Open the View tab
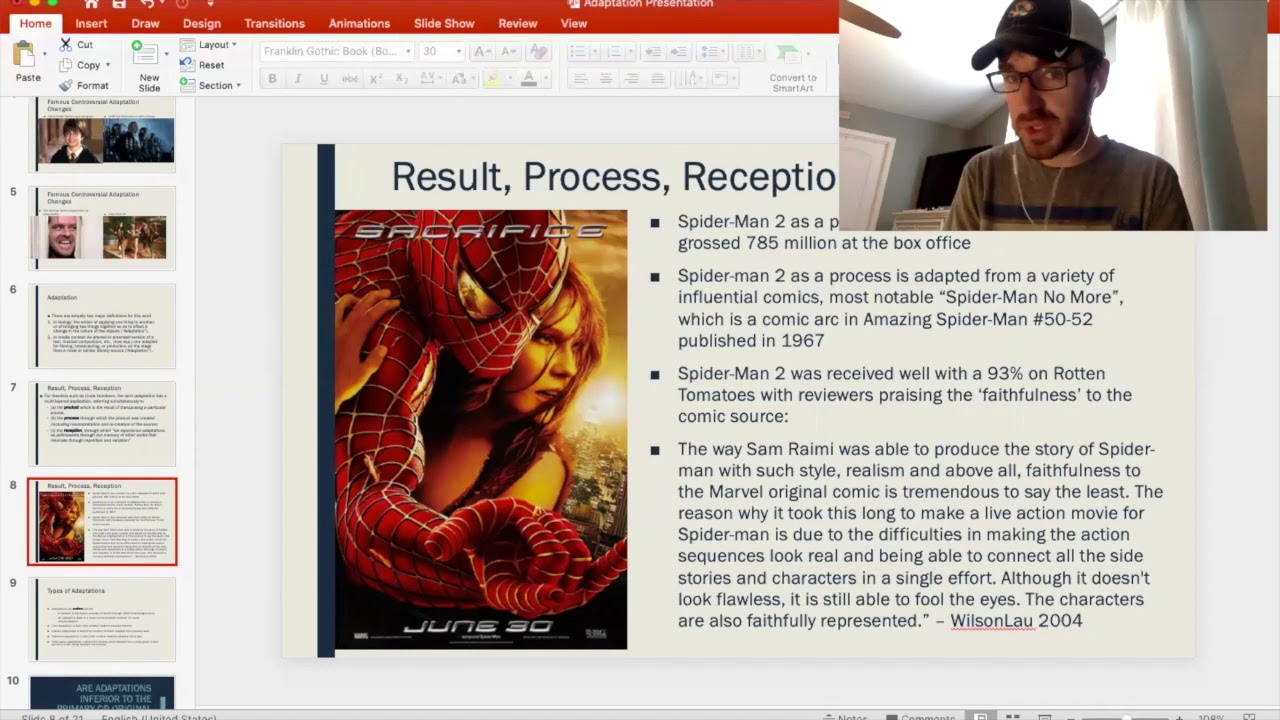The image size is (1280, 720). (574, 23)
